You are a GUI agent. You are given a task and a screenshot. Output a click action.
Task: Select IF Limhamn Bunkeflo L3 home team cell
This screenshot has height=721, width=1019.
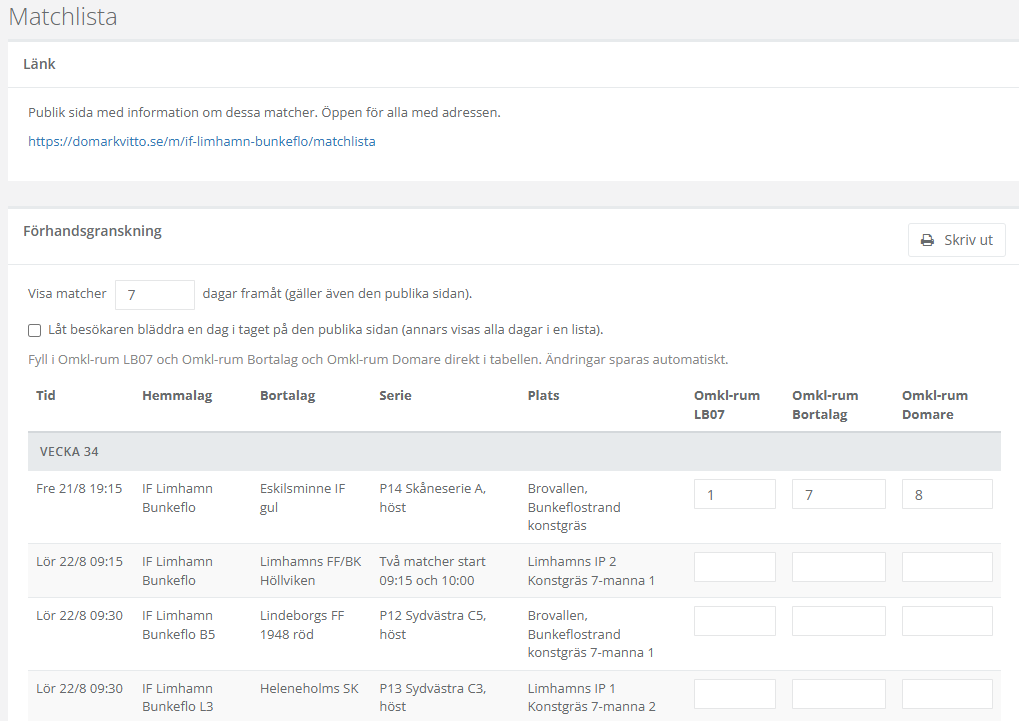178,697
